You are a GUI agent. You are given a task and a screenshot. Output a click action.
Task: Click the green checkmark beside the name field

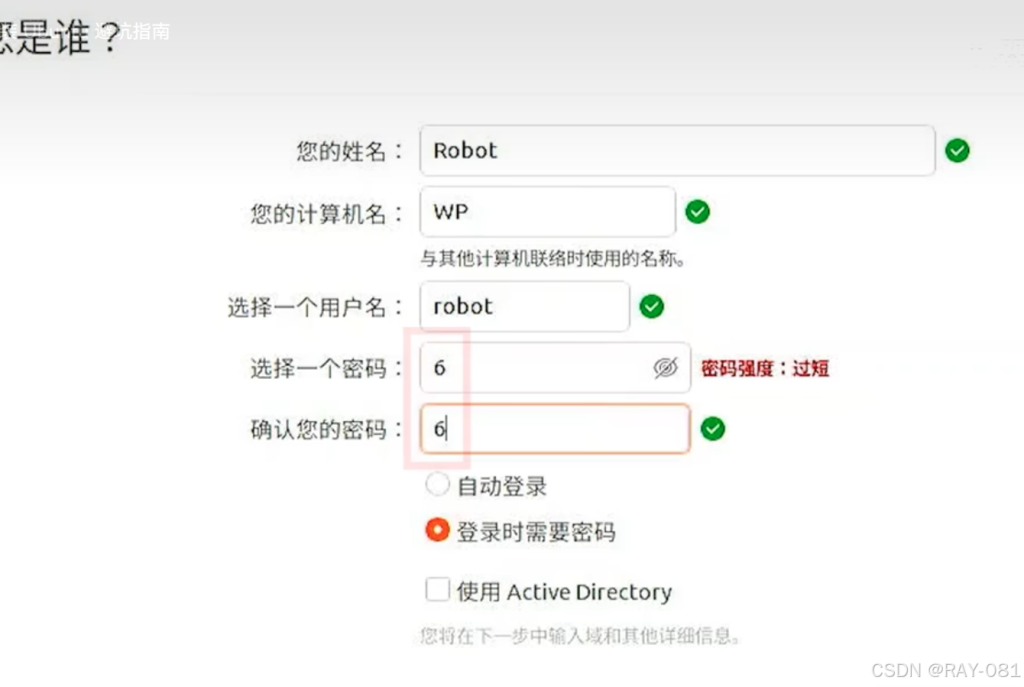point(957,151)
